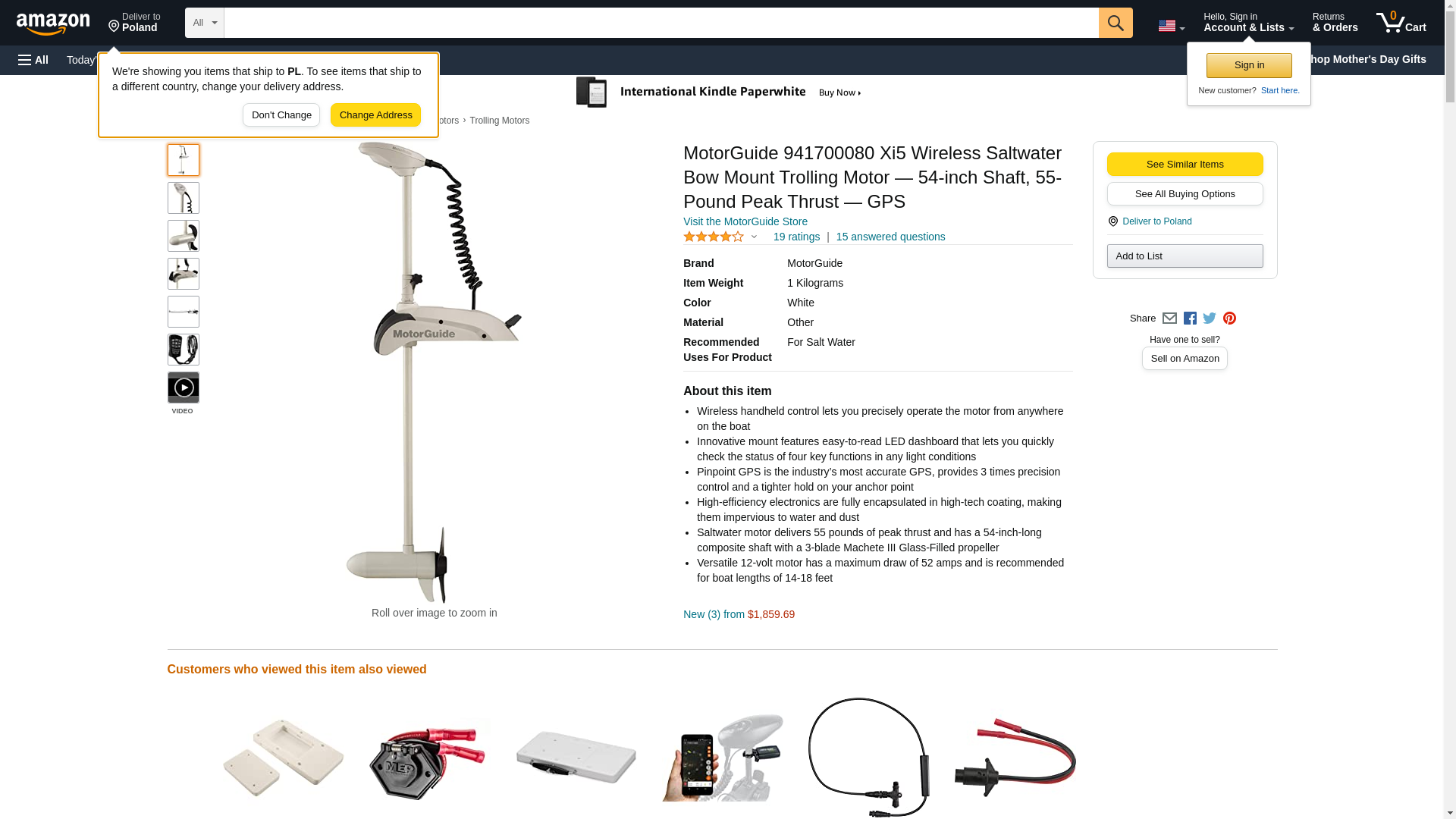This screenshot has height=819, width=1456.
Task: Open 15 answered questions link
Action: (890, 237)
